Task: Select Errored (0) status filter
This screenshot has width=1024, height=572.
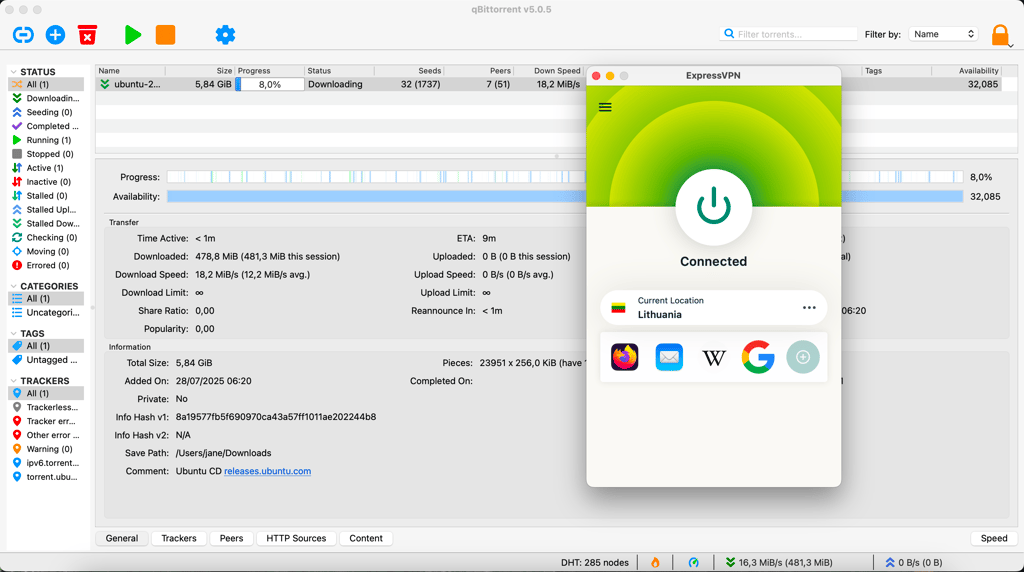Action: [46, 265]
